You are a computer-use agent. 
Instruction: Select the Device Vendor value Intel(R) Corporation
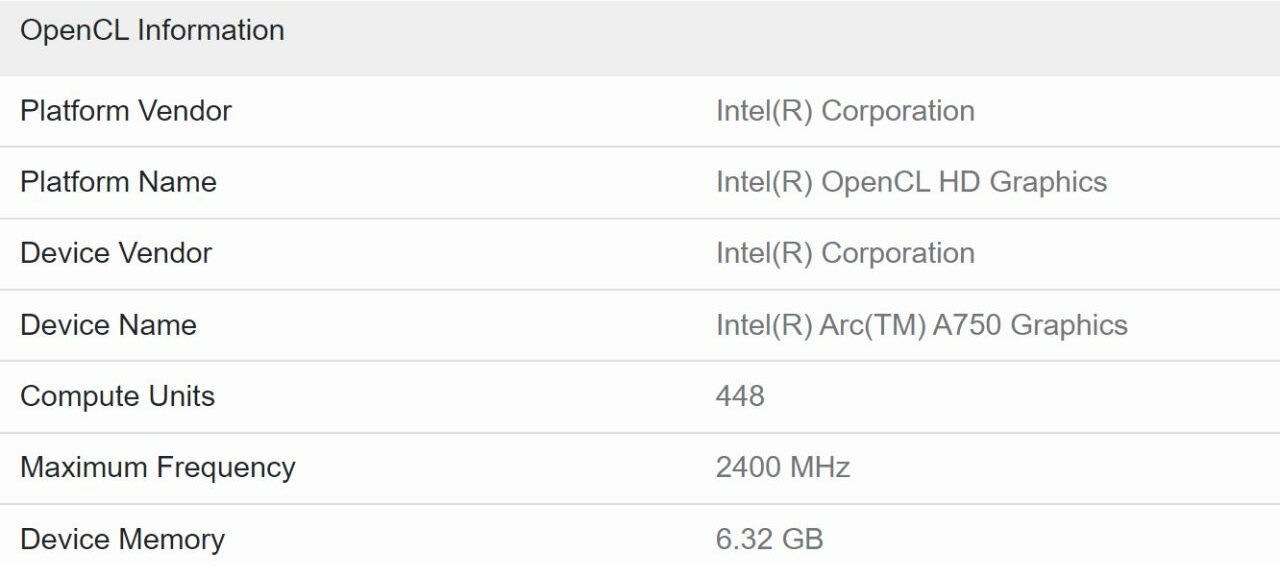click(x=845, y=253)
